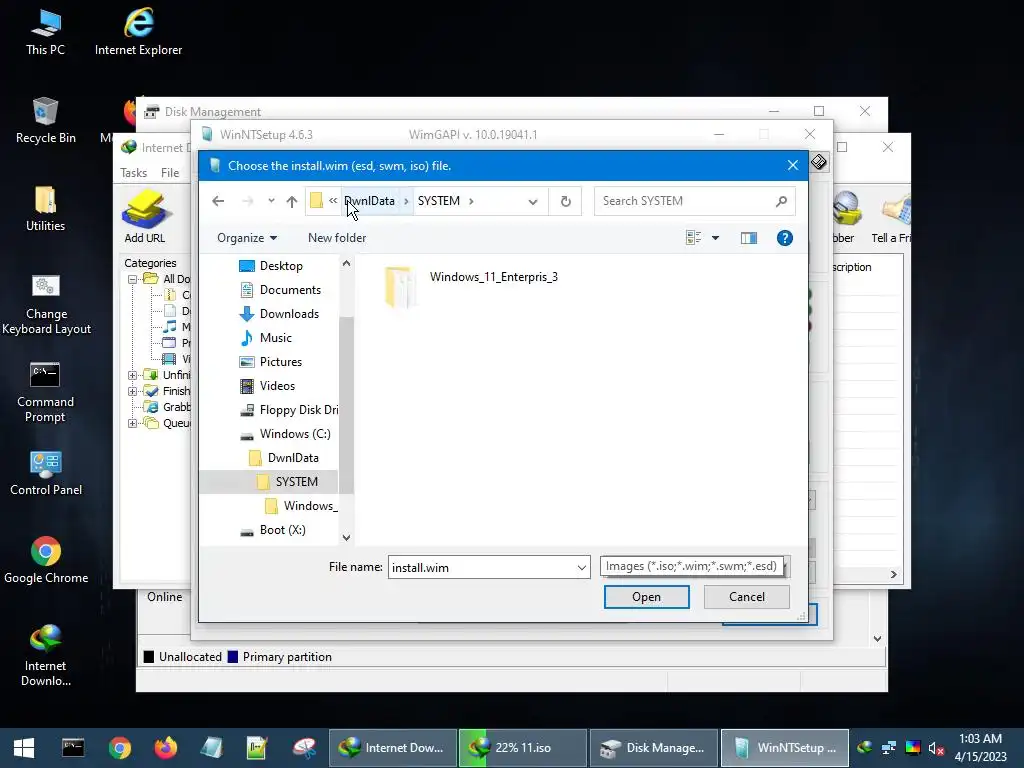Launch Command Prompt desktop shortcut

45,392
